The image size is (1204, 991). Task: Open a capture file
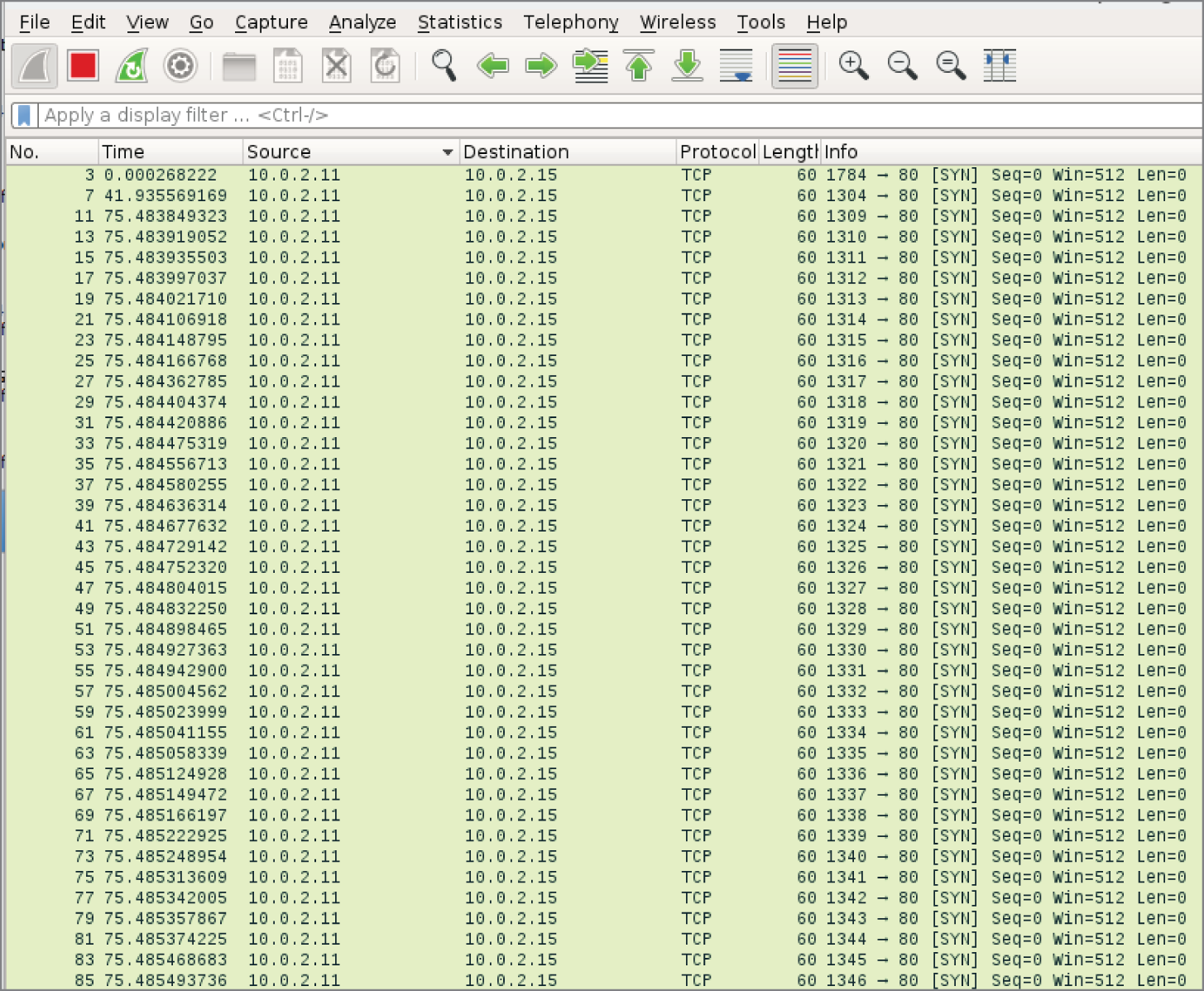click(239, 66)
